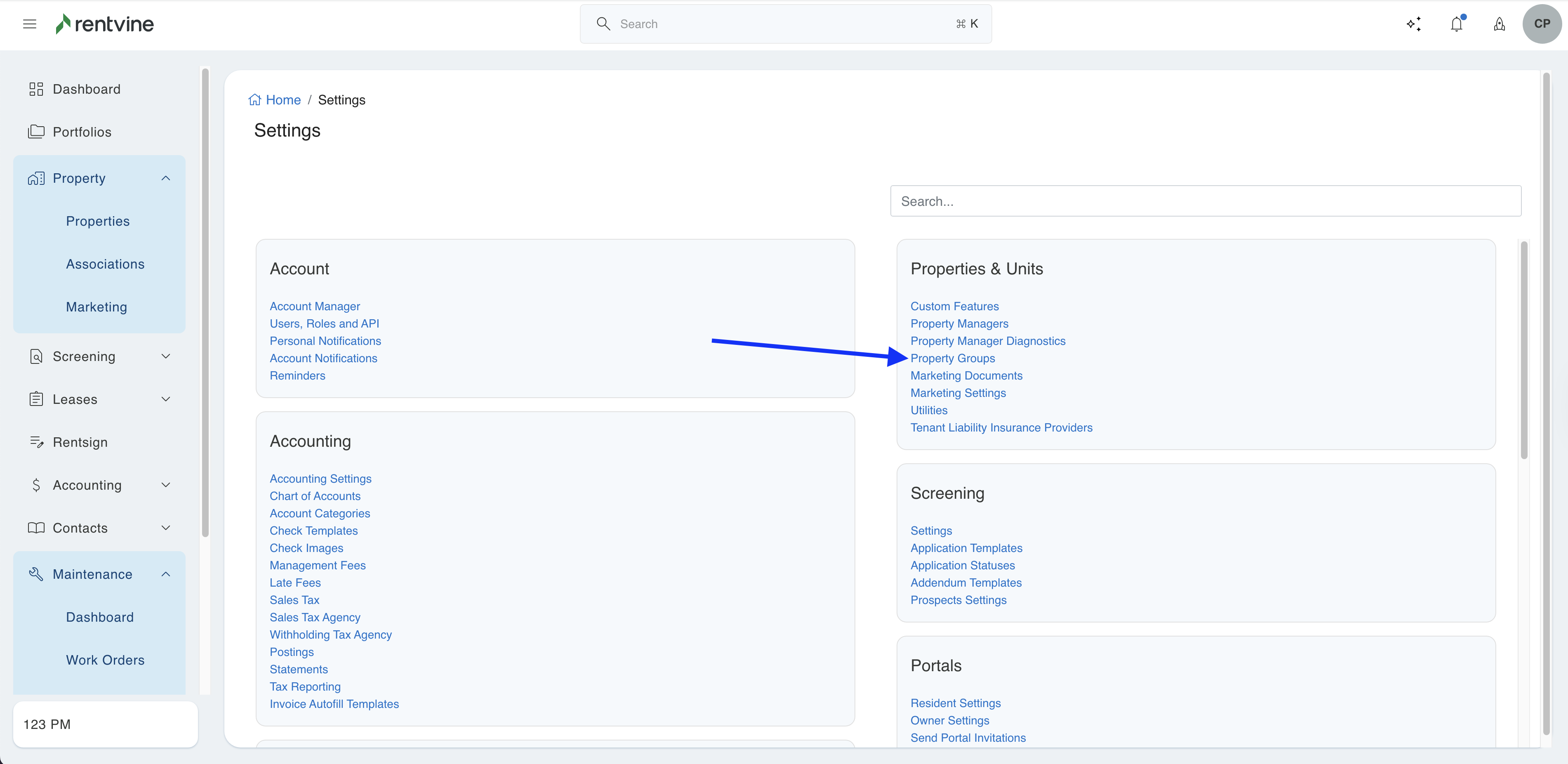
Task: Open the AI sparkle assistant icon
Action: coord(1413,24)
